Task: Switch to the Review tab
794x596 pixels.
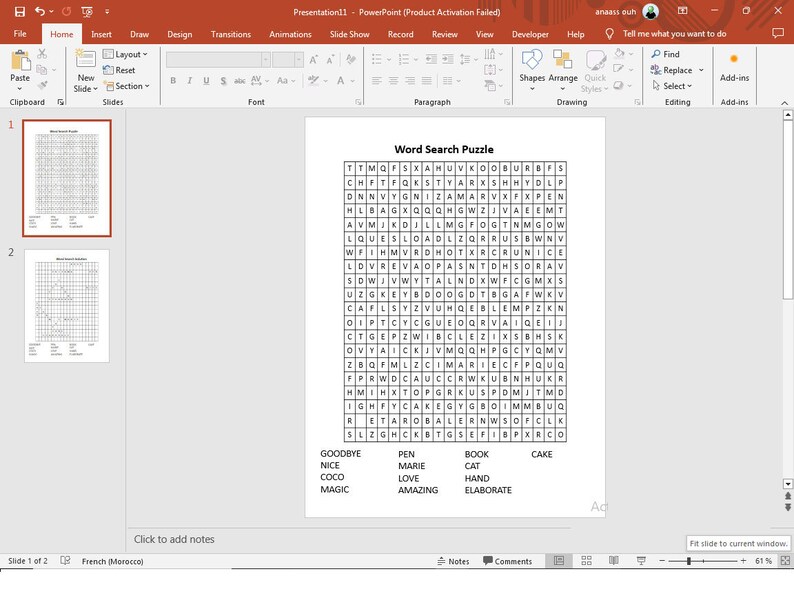Action: (445, 34)
